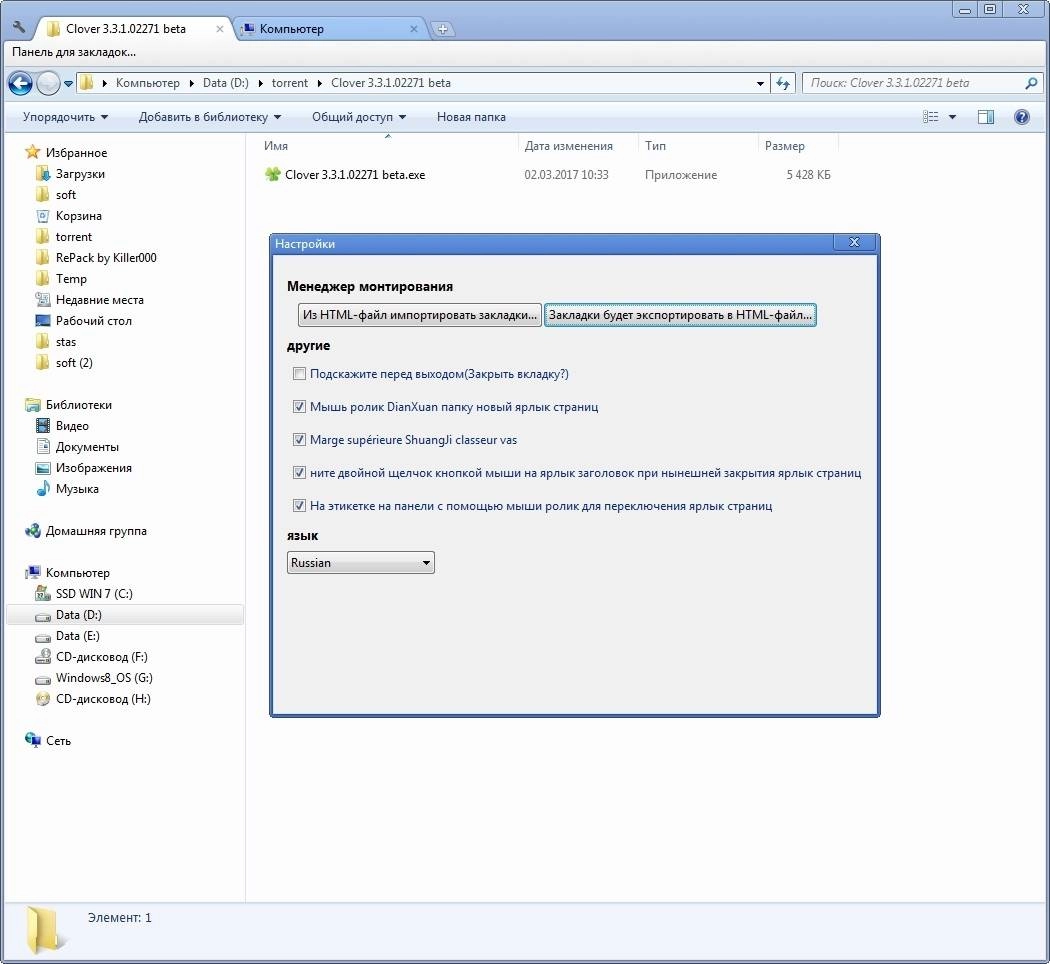Select the Clover 3.3.1.02271 beta.exe file
This screenshot has height=964, width=1050.
[354, 175]
